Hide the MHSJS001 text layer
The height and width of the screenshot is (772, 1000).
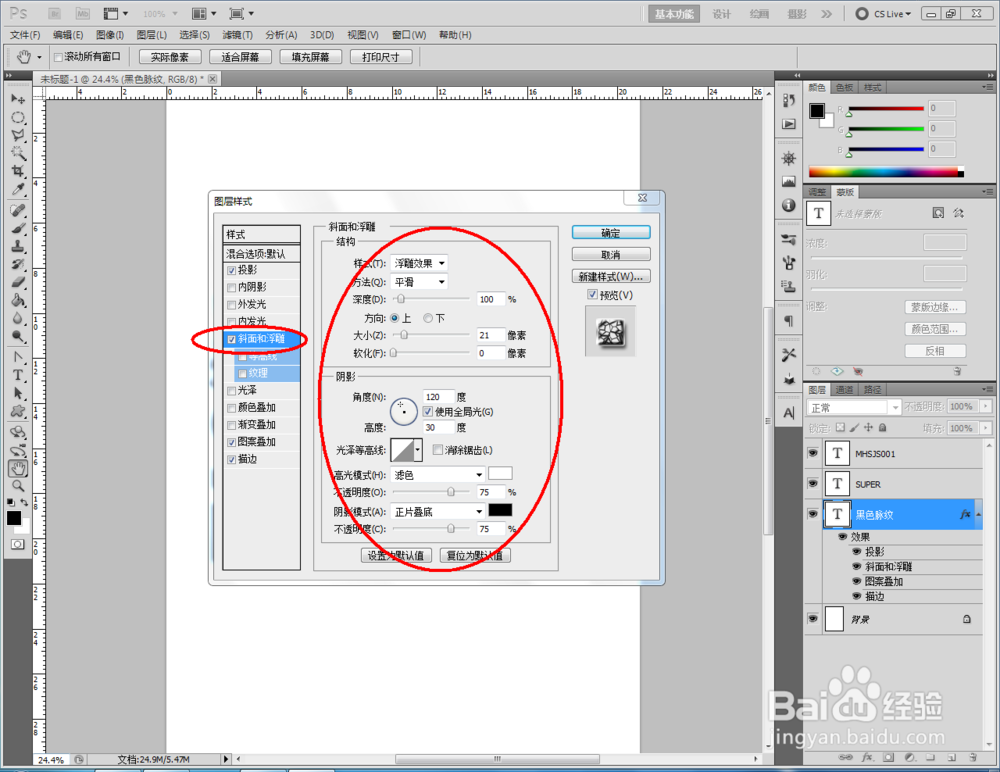coord(812,453)
